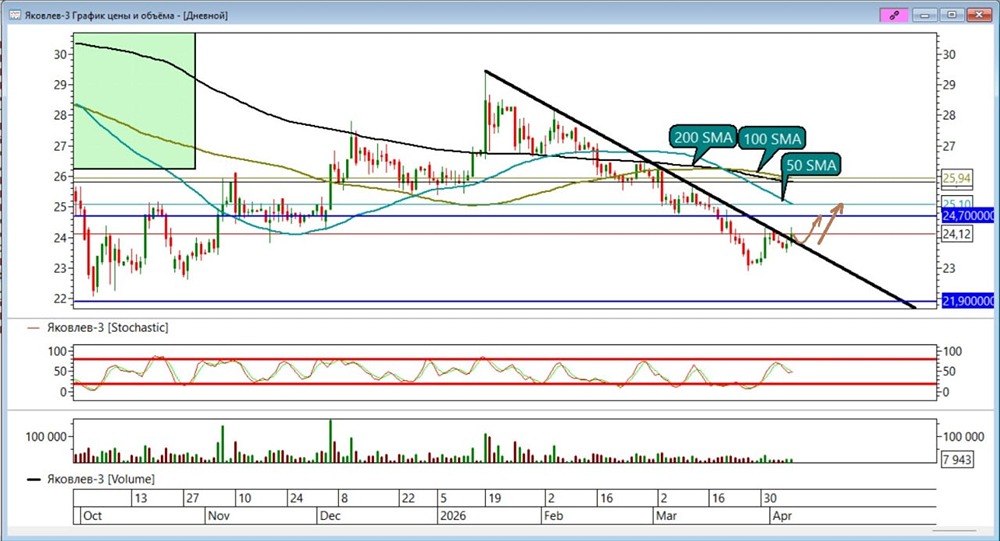Select the '100 SMA' callout label

click(x=772, y=138)
